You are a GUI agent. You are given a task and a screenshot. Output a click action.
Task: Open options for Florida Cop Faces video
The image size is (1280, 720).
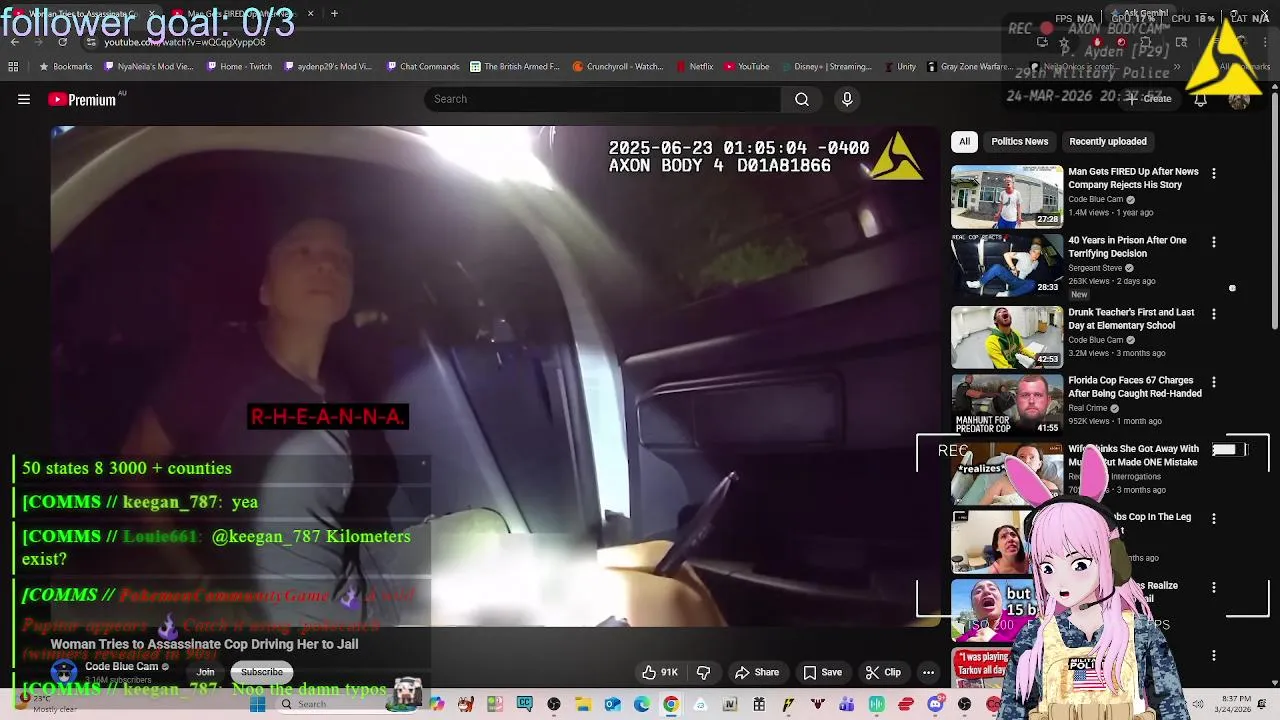[x=1214, y=382]
